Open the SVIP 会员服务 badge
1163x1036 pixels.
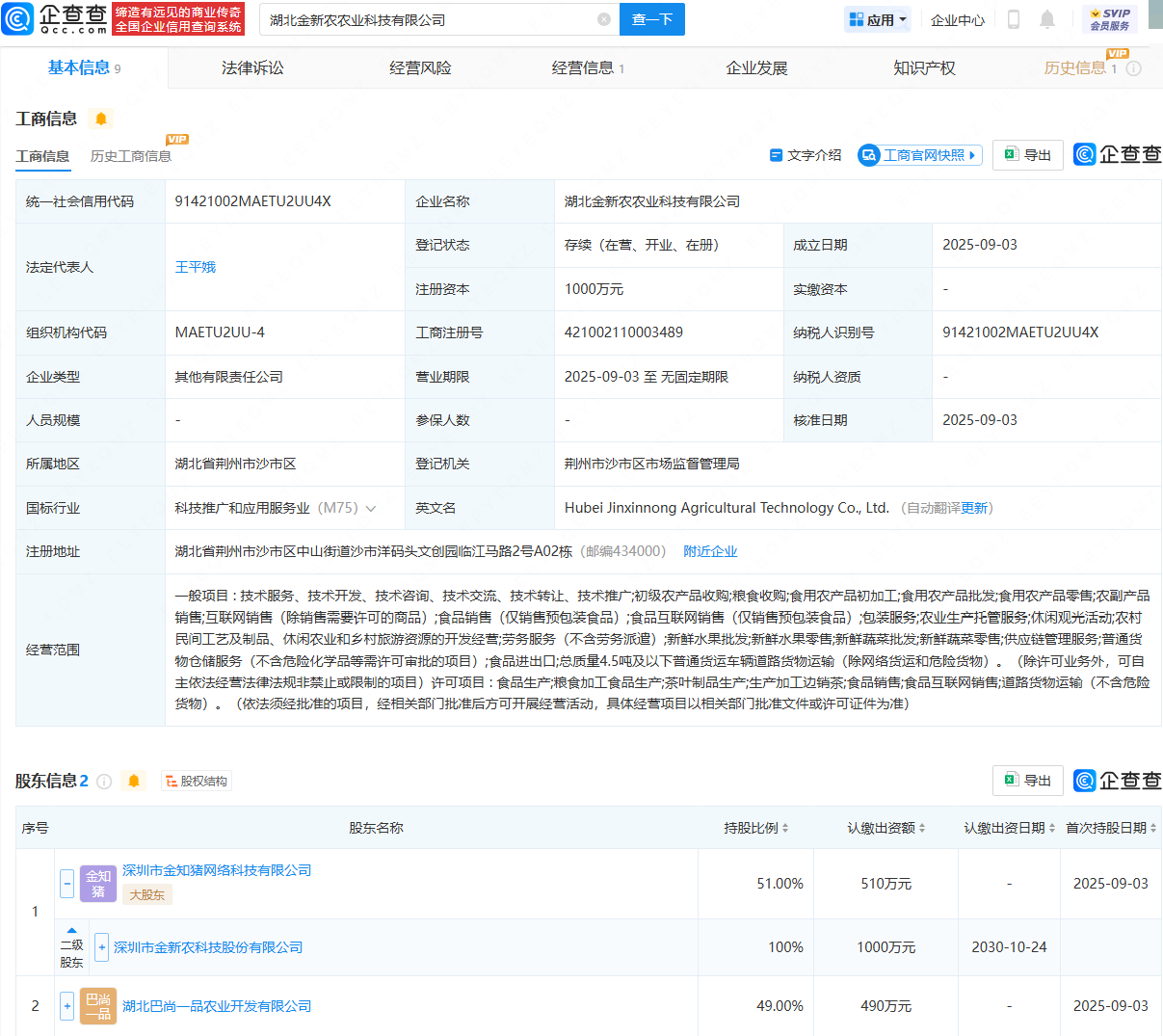(1110, 19)
